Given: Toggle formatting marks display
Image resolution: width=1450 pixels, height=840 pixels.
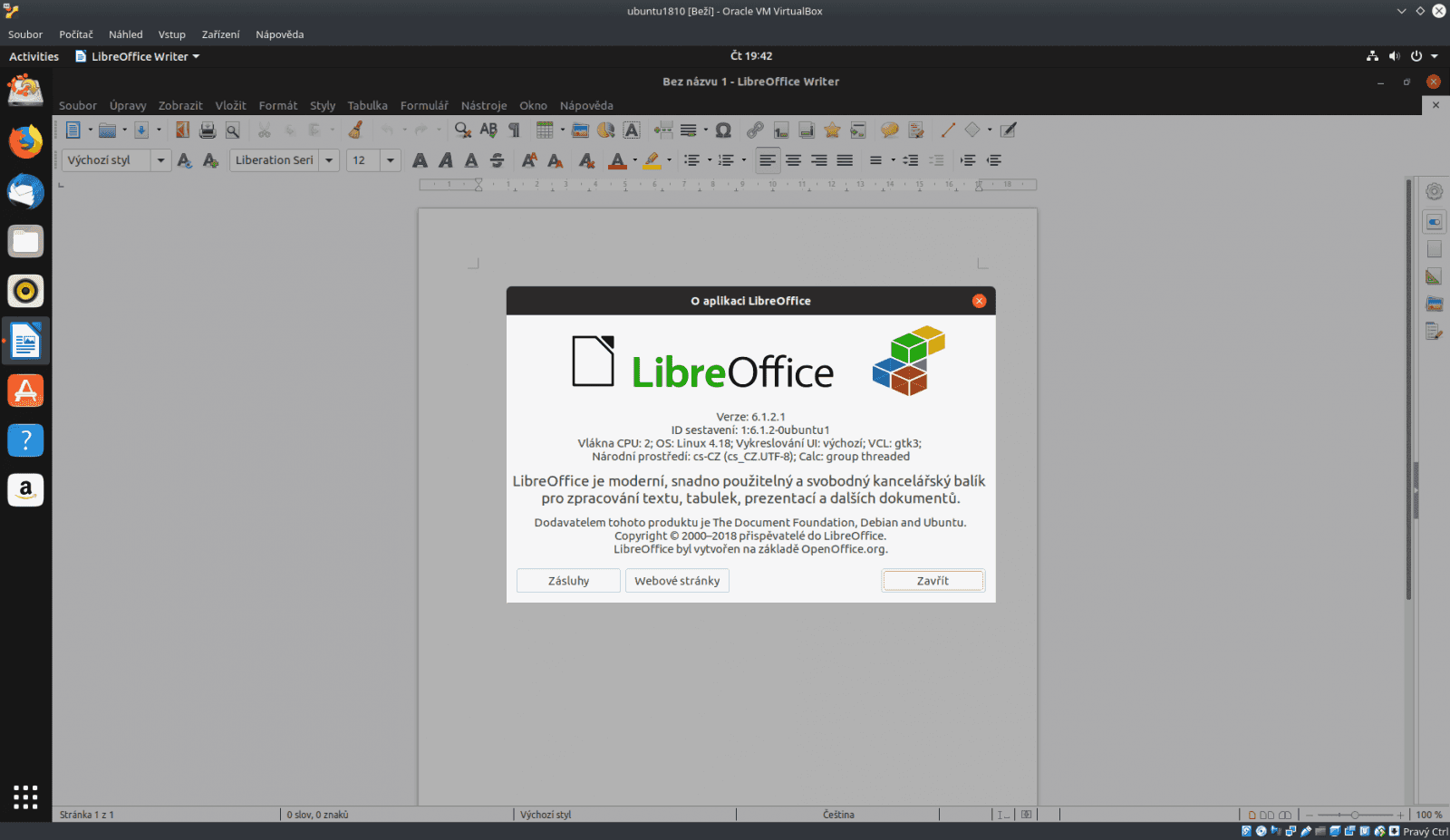Looking at the screenshot, I should (x=513, y=130).
